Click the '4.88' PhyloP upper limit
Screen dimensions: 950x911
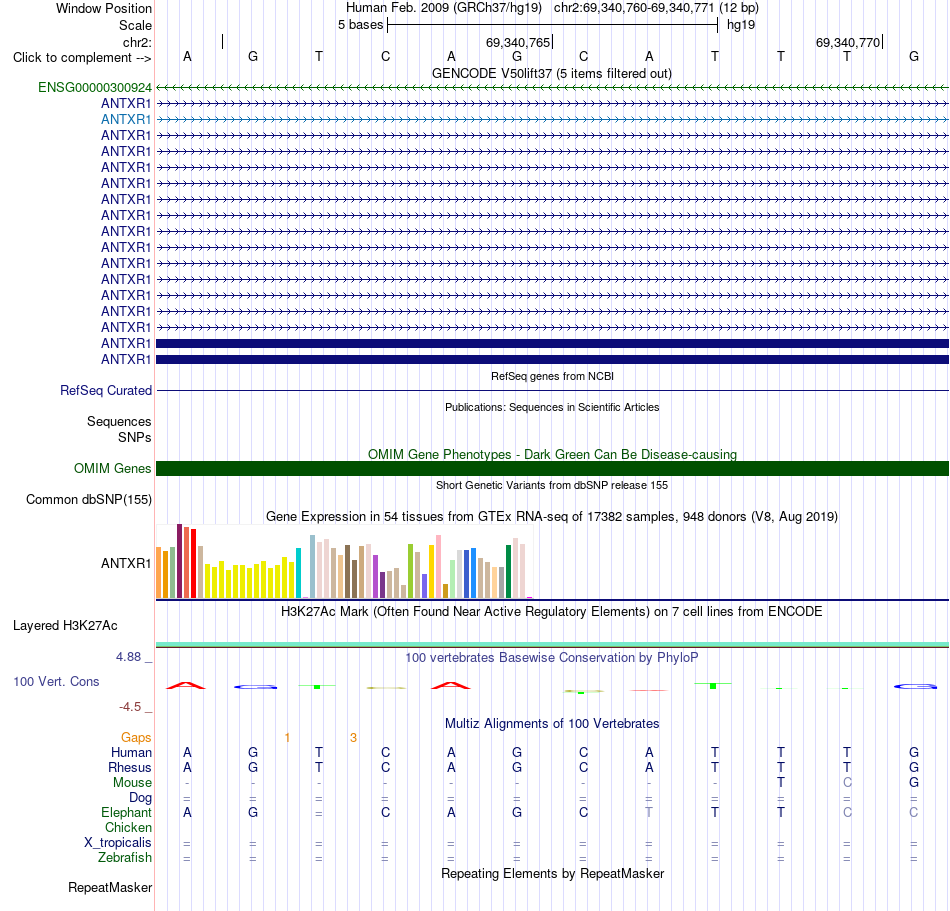point(128,657)
